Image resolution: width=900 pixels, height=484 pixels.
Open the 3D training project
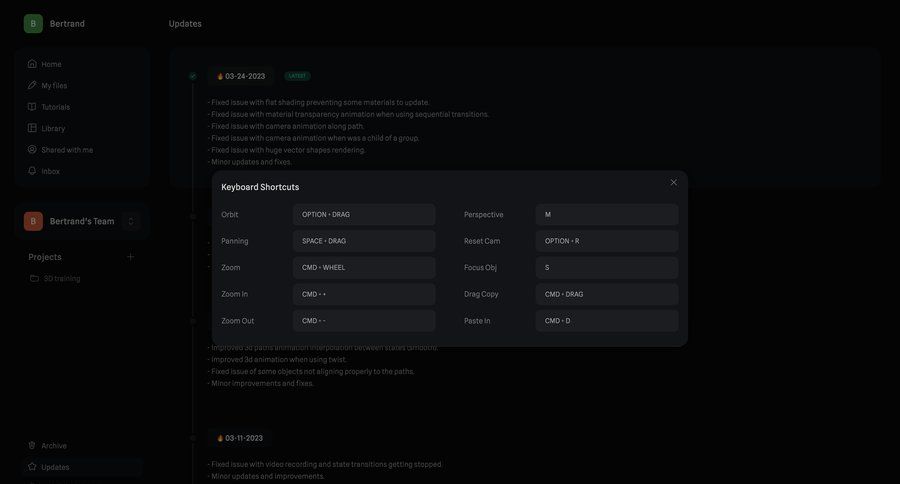click(62, 278)
